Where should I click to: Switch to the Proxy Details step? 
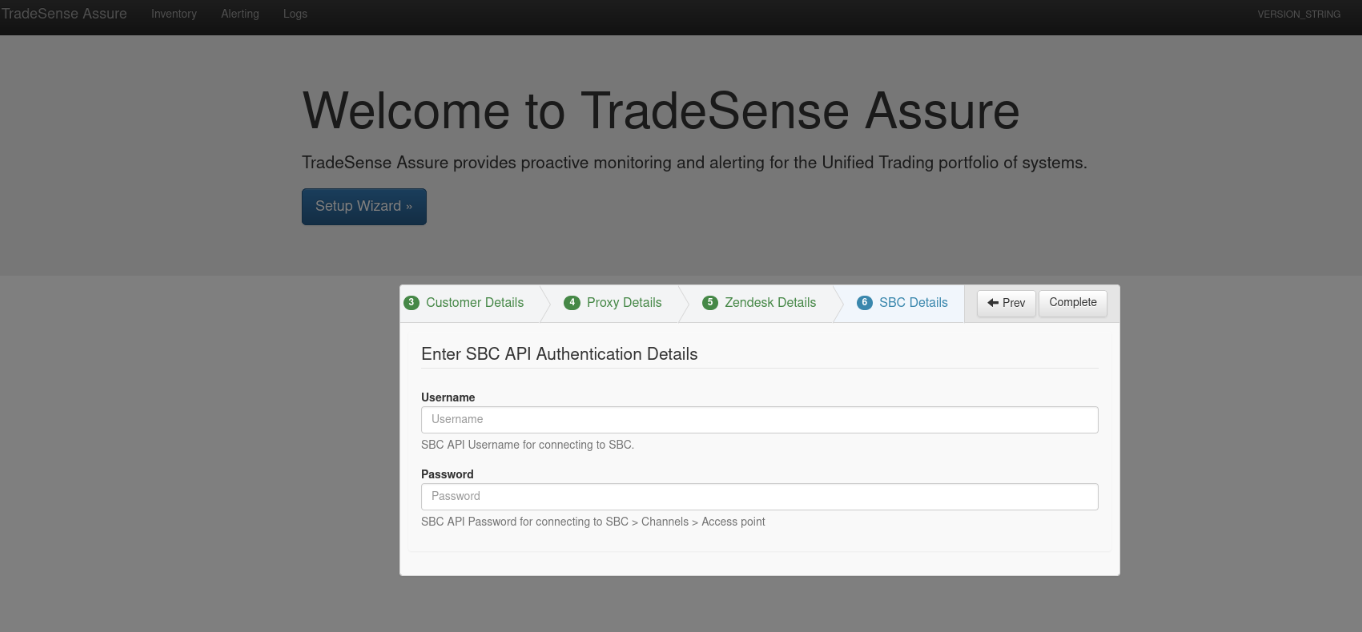click(x=624, y=302)
